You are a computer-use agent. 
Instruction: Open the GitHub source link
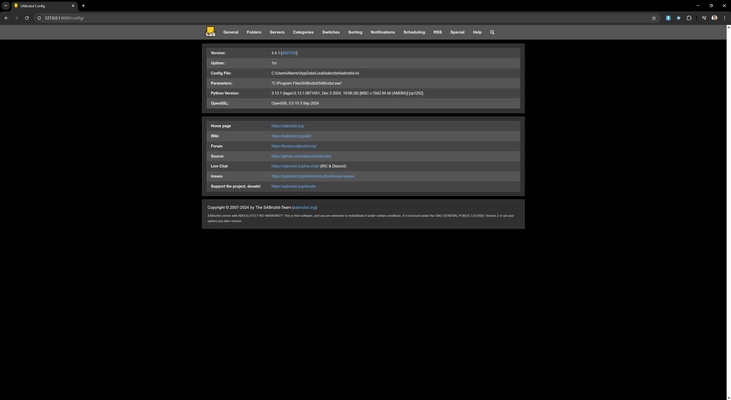tap(301, 157)
